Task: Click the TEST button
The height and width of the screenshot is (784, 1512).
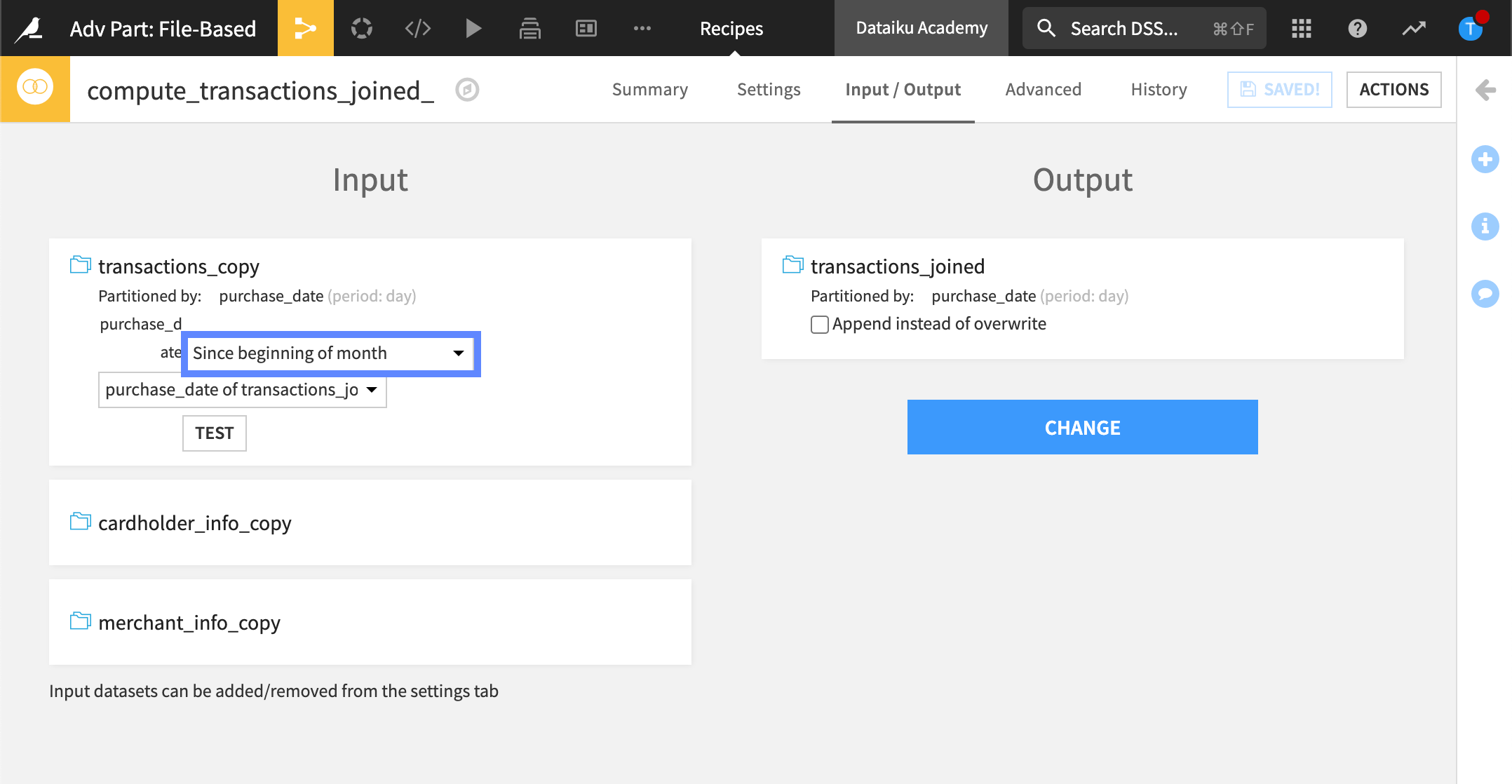Action: (214, 433)
